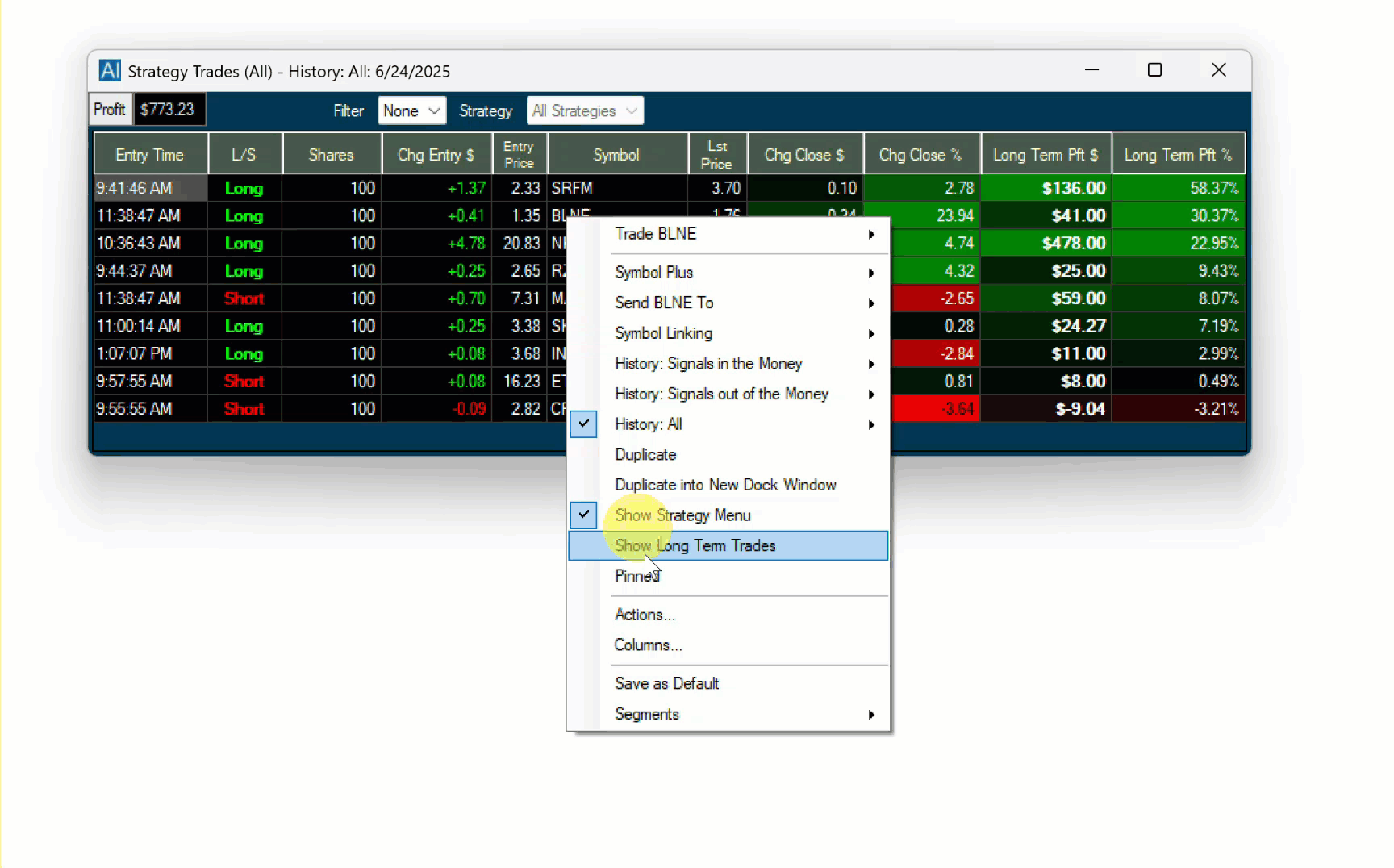Click the Entry Time column header
Image resolution: width=1394 pixels, height=868 pixels.
pyautogui.click(x=151, y=154)
